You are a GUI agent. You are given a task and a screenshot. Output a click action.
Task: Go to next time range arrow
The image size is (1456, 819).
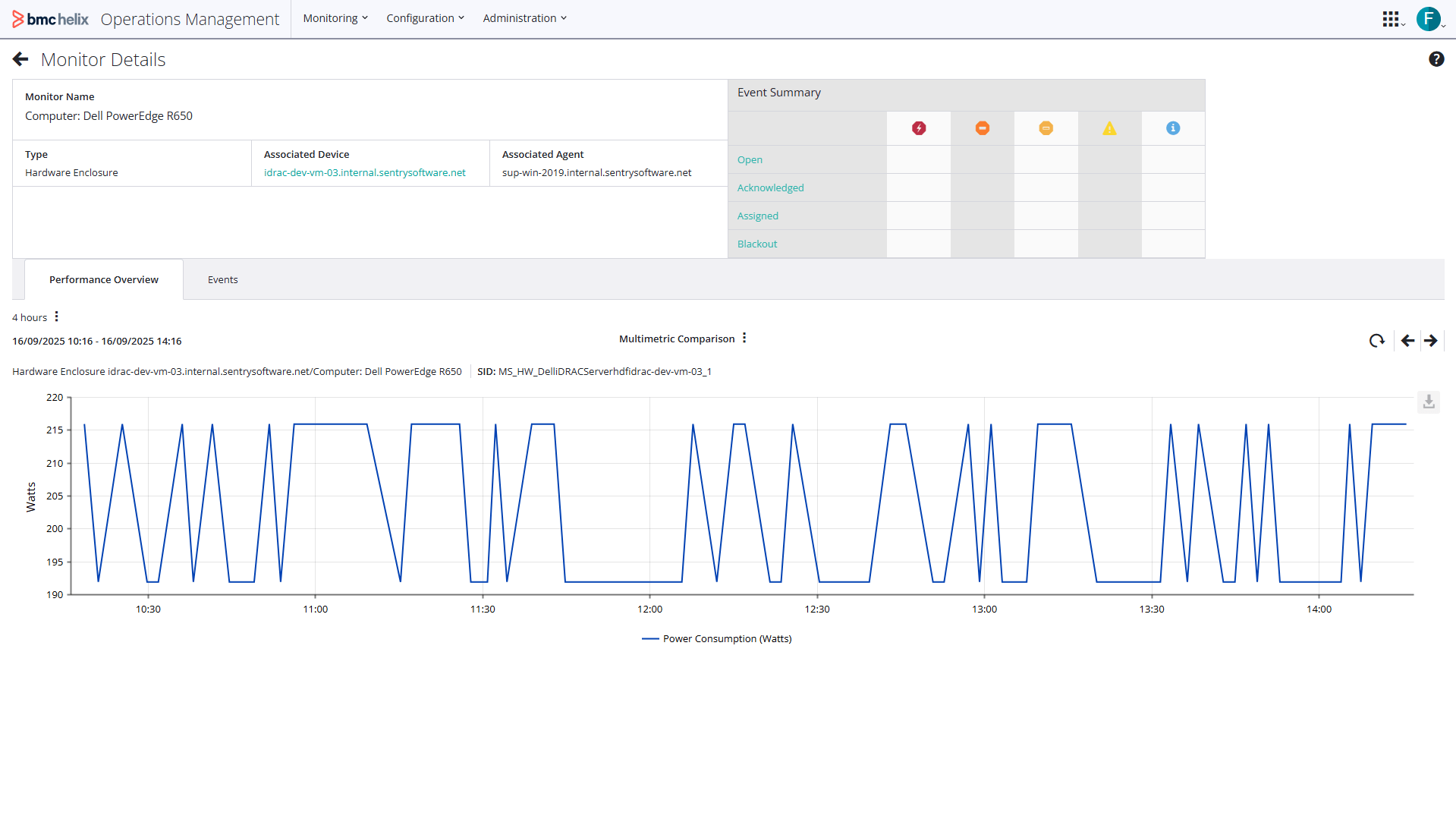[1431, 341]
